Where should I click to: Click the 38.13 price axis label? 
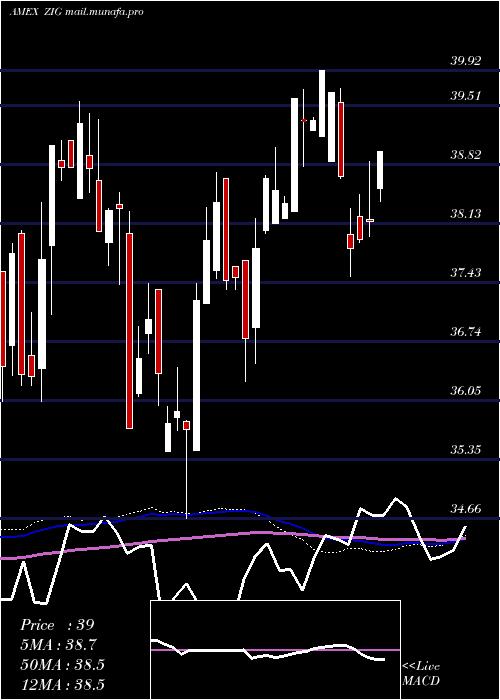(466, 213)
